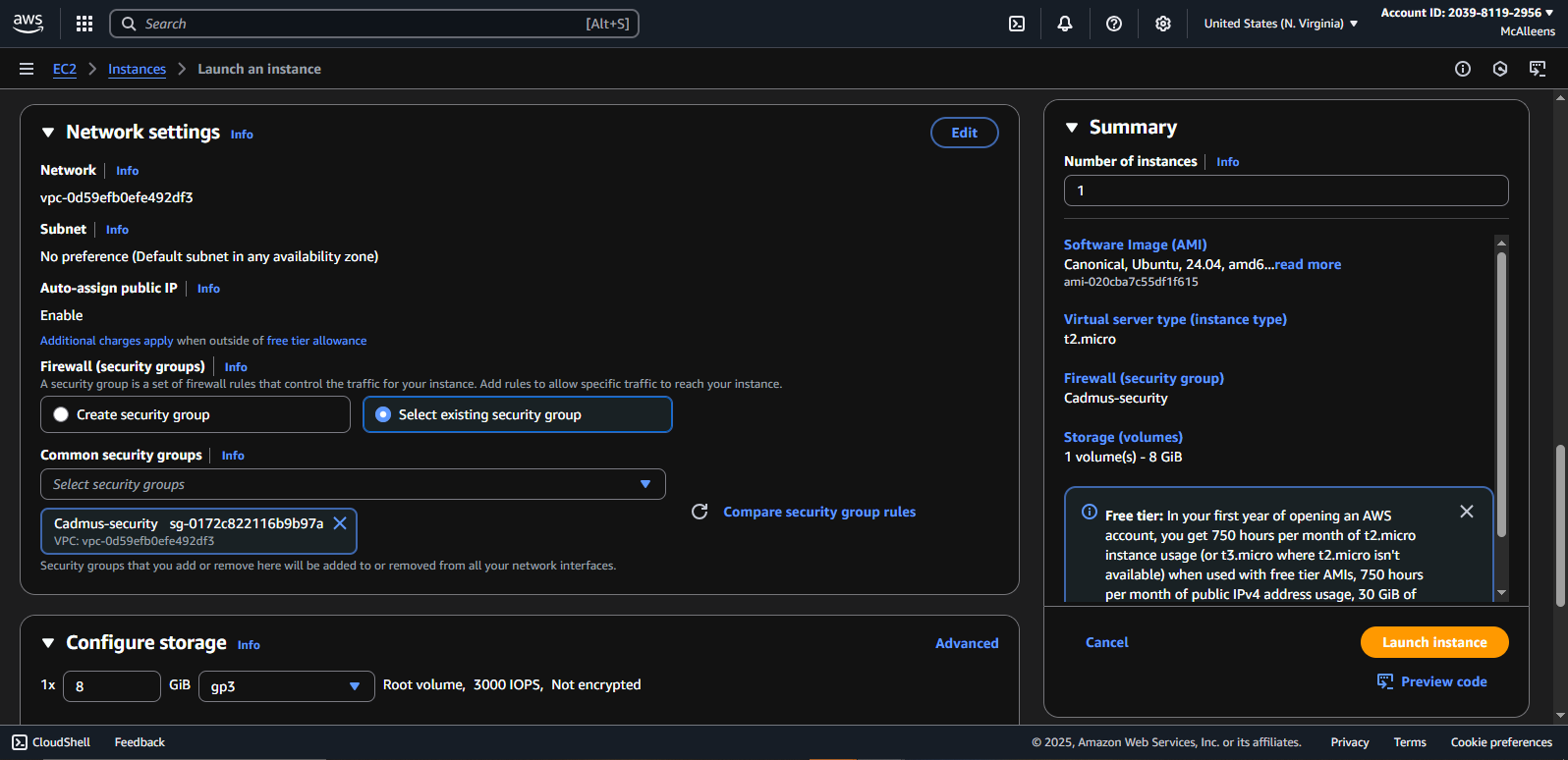This screenshot has height=760, width=1568.
Task: Click the VPC ID vpc-0d59efb0efe492df3 under Network
Action: click(117, 197)
